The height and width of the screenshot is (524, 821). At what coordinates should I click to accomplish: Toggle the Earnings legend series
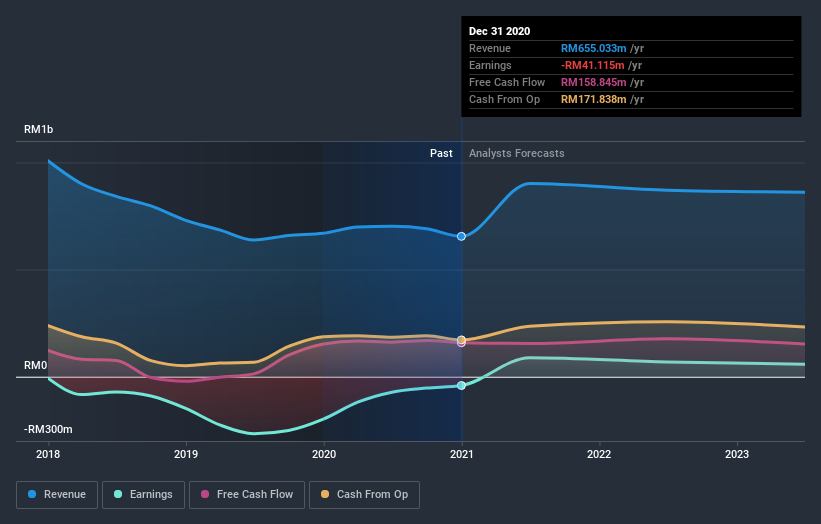[143, 495]
